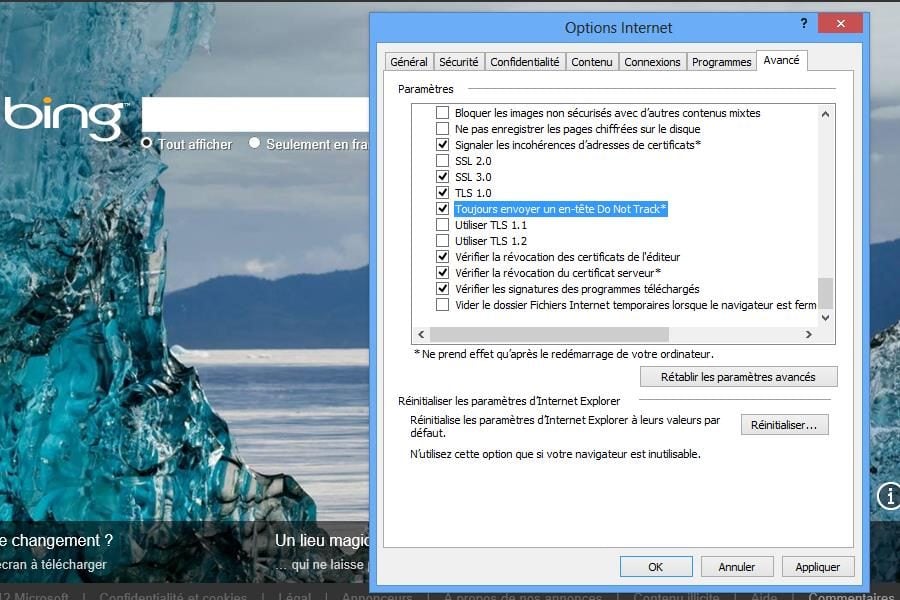The image size is (900, 600).
Task: Click in the Bing search box
Action: 255,114
